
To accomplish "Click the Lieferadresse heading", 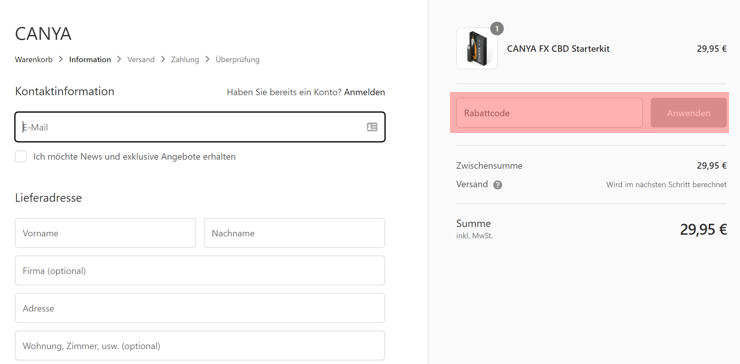I will pyautogui.click(x=48, y=198).
